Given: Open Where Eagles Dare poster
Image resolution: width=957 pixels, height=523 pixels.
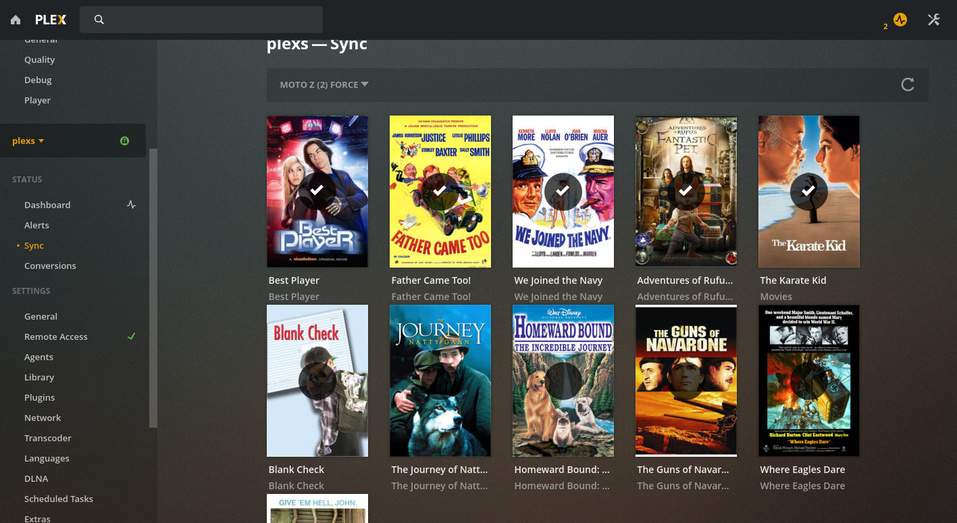Looking at the screenshot, I should 809,381.
